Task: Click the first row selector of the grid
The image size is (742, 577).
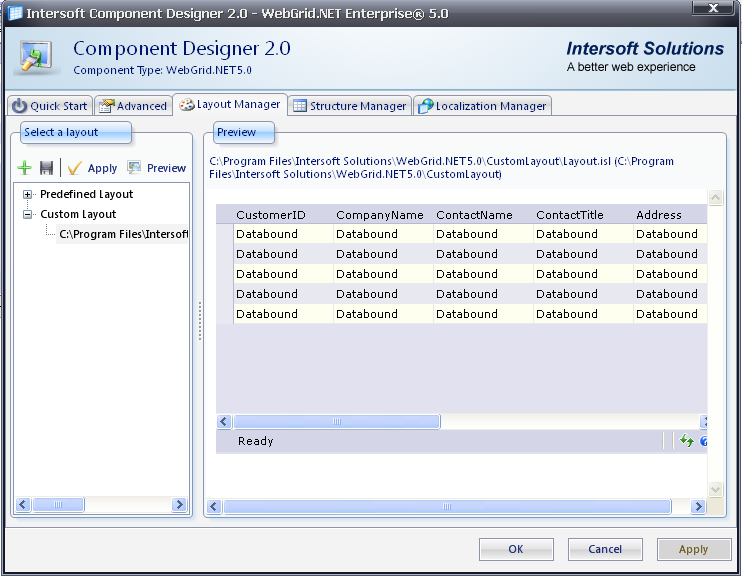Action: point(225,234)
